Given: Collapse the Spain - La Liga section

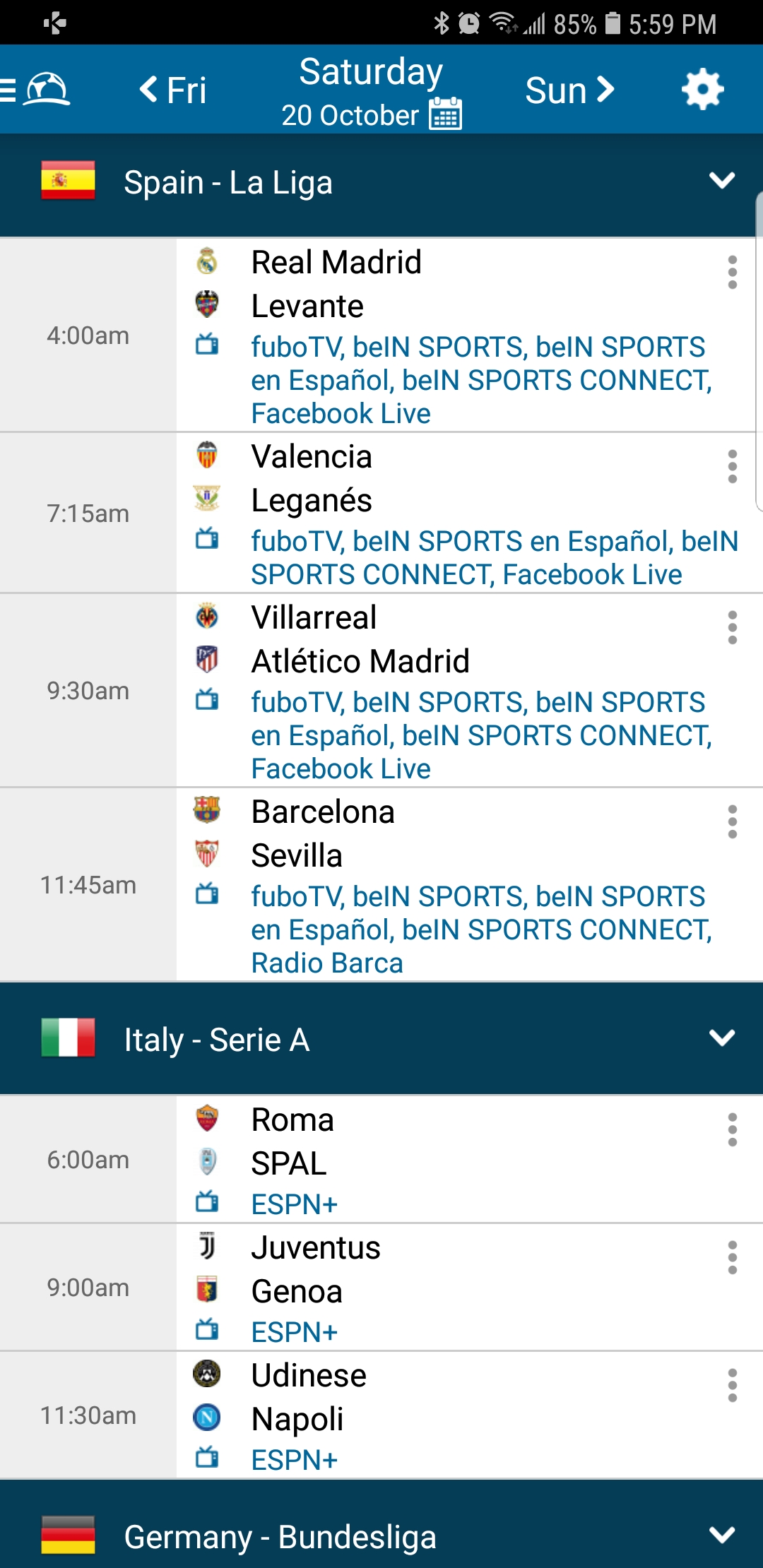Looking at the screenshot, I should (721, 181).
